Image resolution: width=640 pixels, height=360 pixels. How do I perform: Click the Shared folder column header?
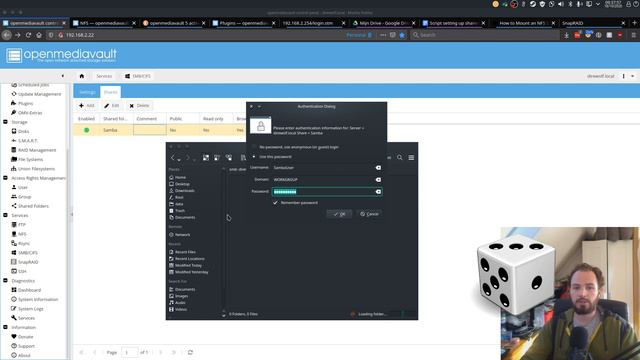[116, 119]
